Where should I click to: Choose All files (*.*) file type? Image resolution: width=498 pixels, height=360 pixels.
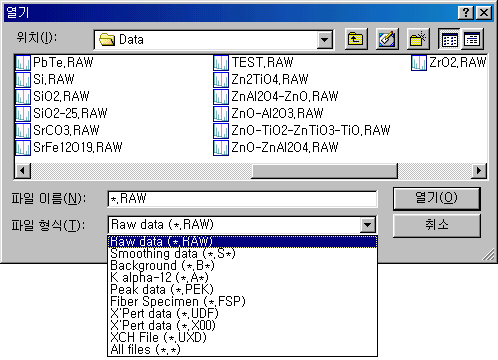242,350
